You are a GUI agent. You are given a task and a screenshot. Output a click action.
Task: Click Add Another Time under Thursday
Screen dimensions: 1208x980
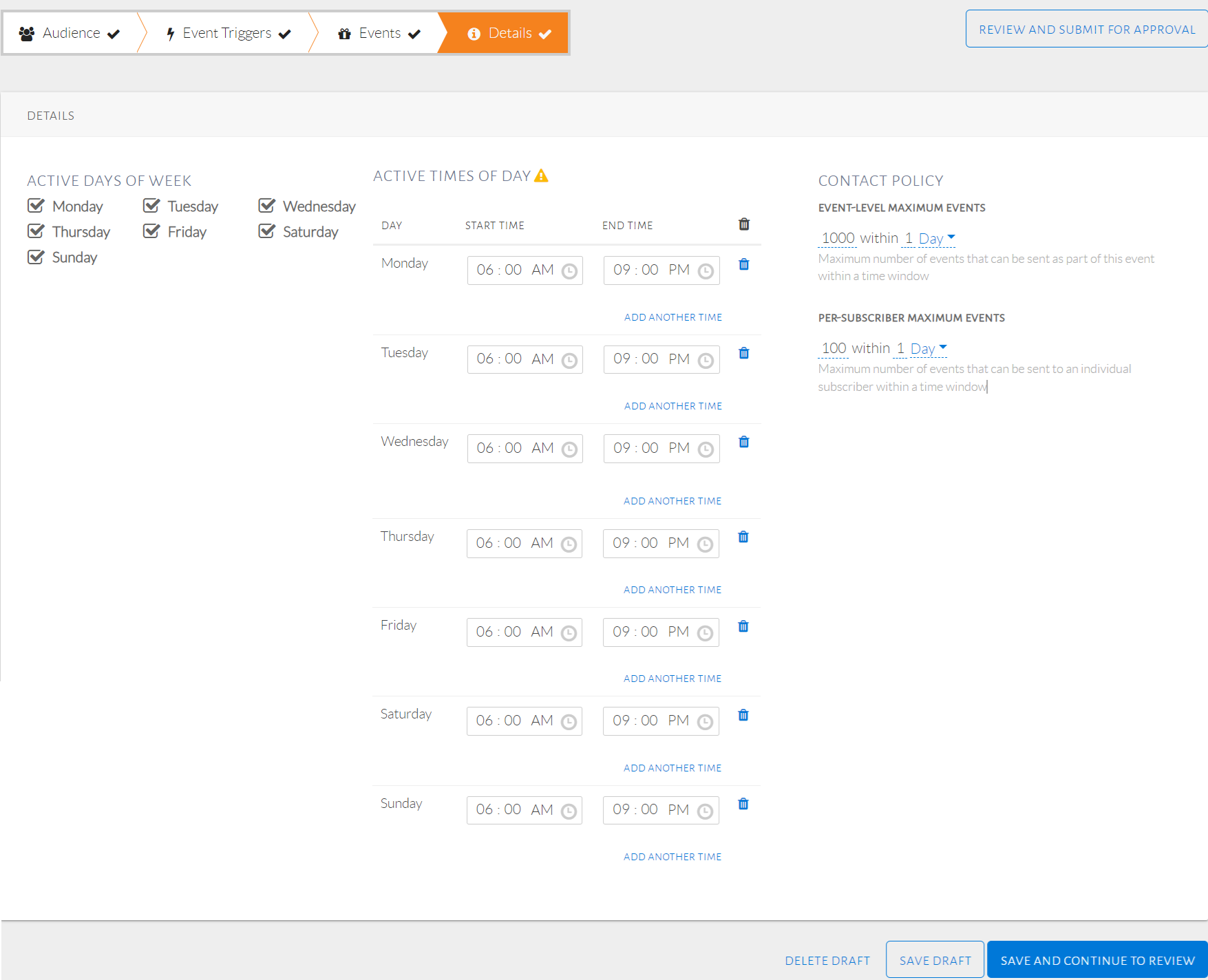coord(672,590)
